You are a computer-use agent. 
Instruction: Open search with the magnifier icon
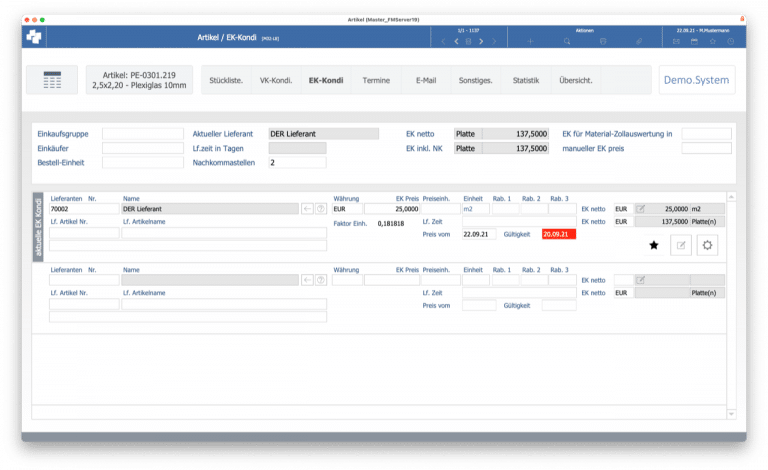pos(567,41)
